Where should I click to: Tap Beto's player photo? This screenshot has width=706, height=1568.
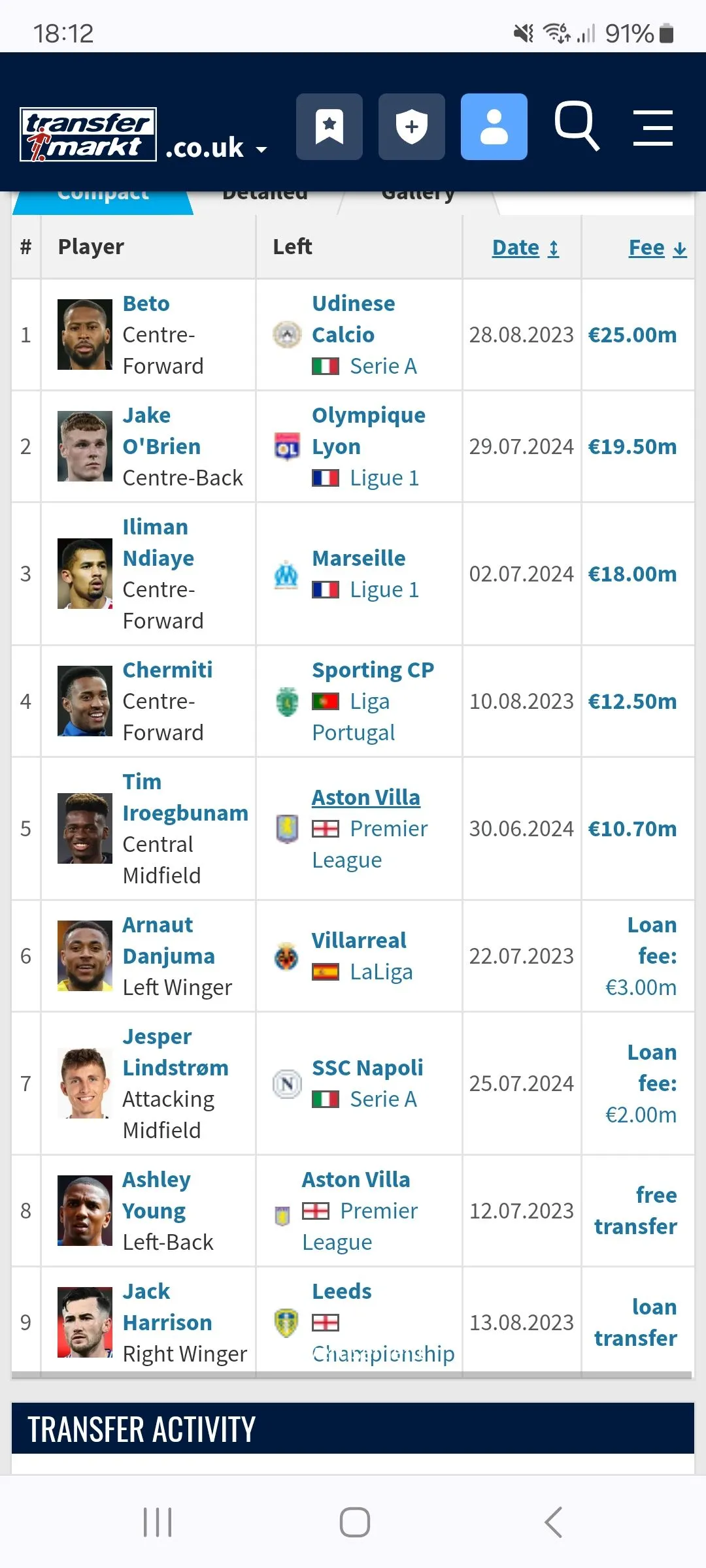click(x=85, y=335)
